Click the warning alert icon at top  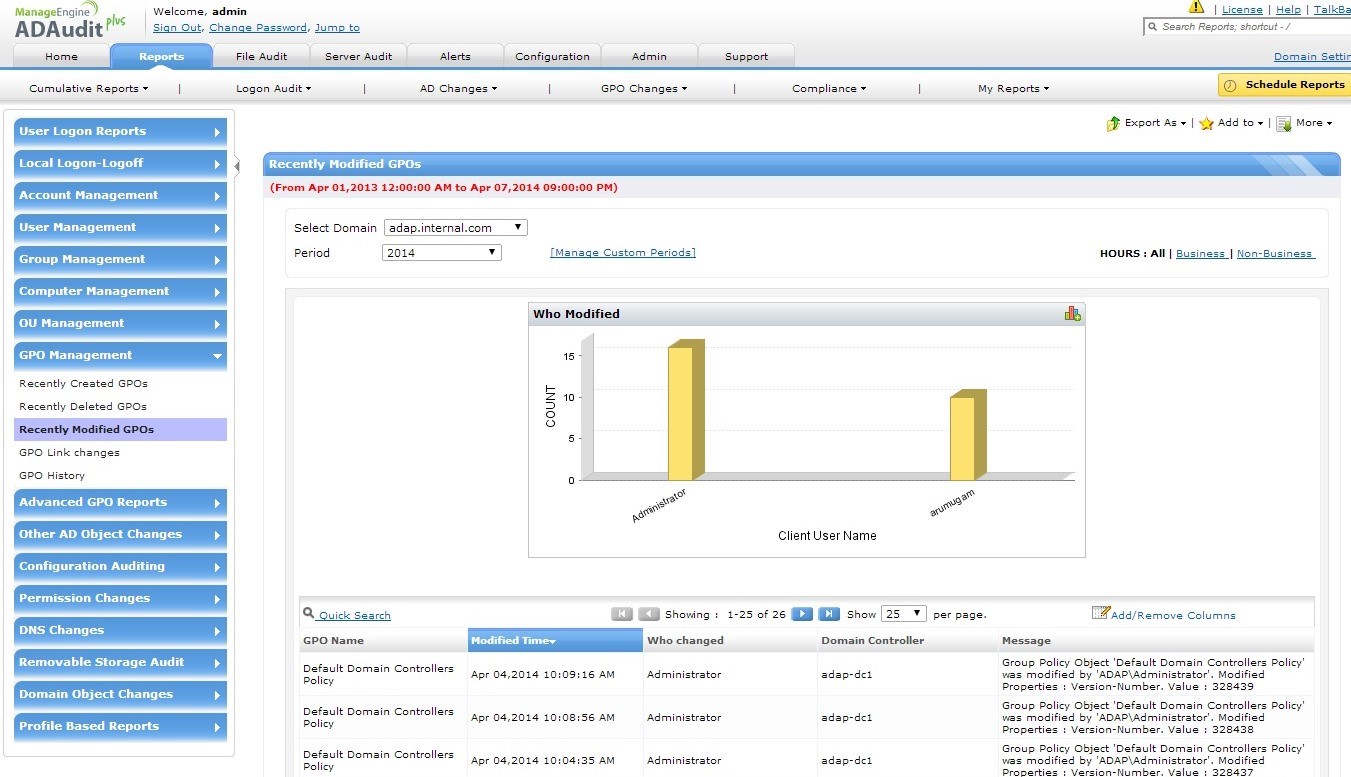1196,8
